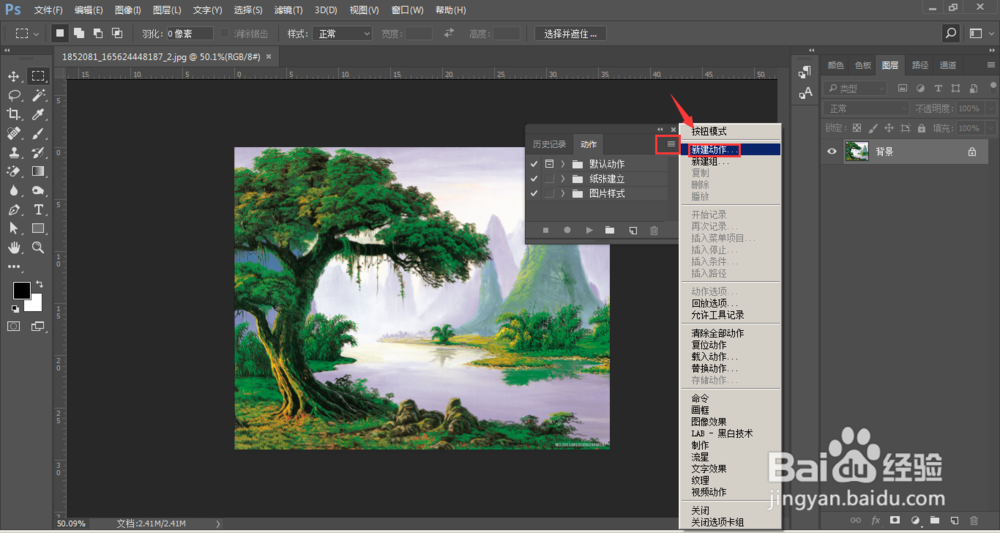This screenshot has width=1000, height=533.
Task: Select the Eraser tool
Action: coord(13,172)
